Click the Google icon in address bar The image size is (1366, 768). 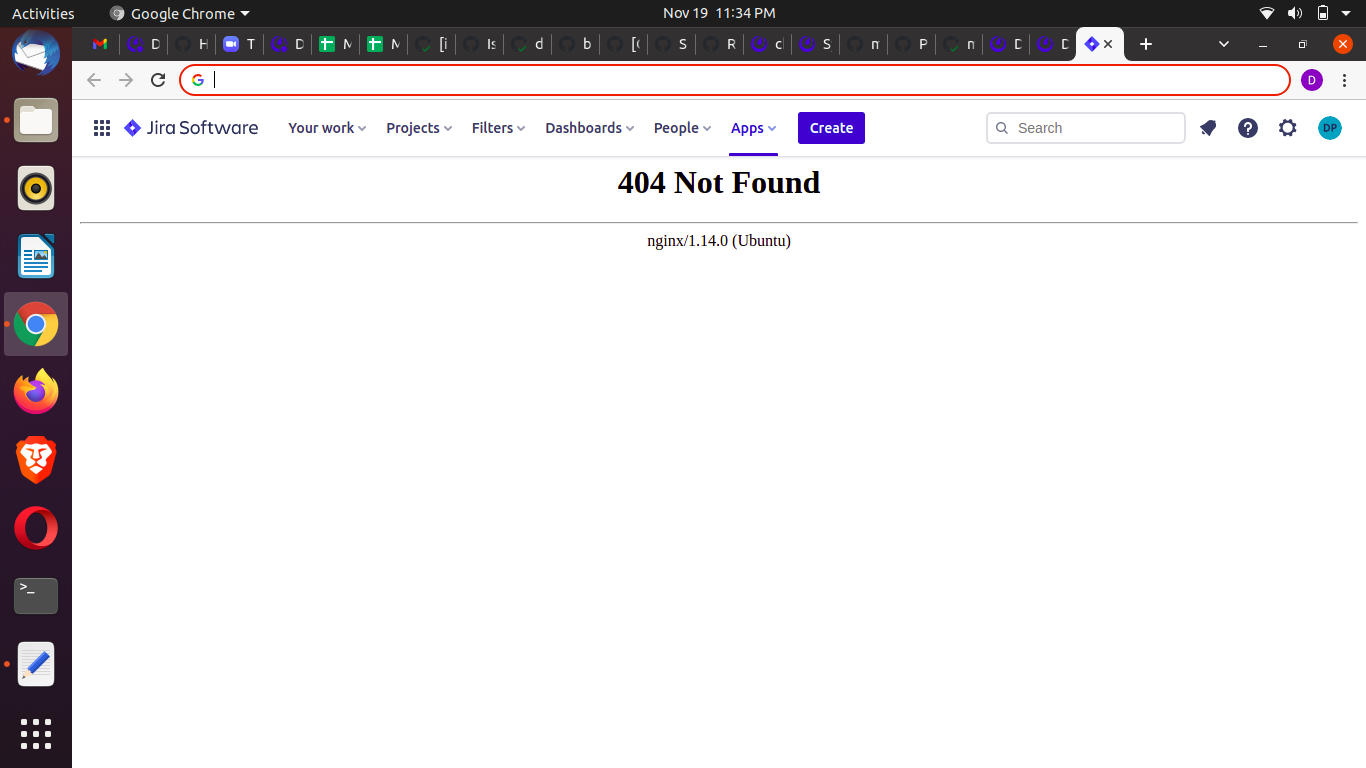198,80
